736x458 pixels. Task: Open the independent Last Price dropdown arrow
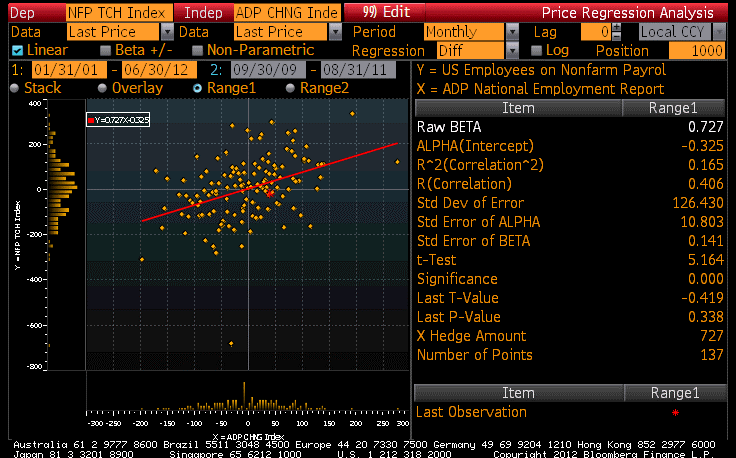pyautogui.click(x=335, y=32)
